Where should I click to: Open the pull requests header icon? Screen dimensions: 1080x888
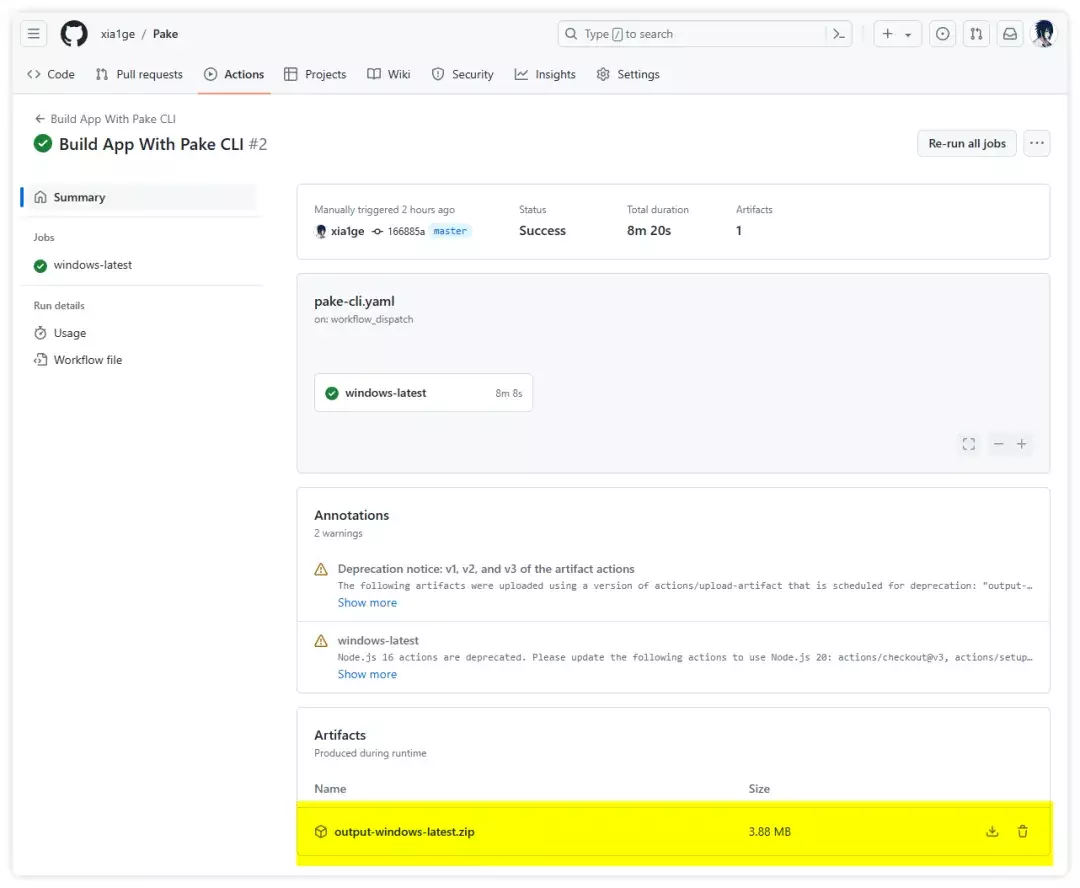[976, 34]
